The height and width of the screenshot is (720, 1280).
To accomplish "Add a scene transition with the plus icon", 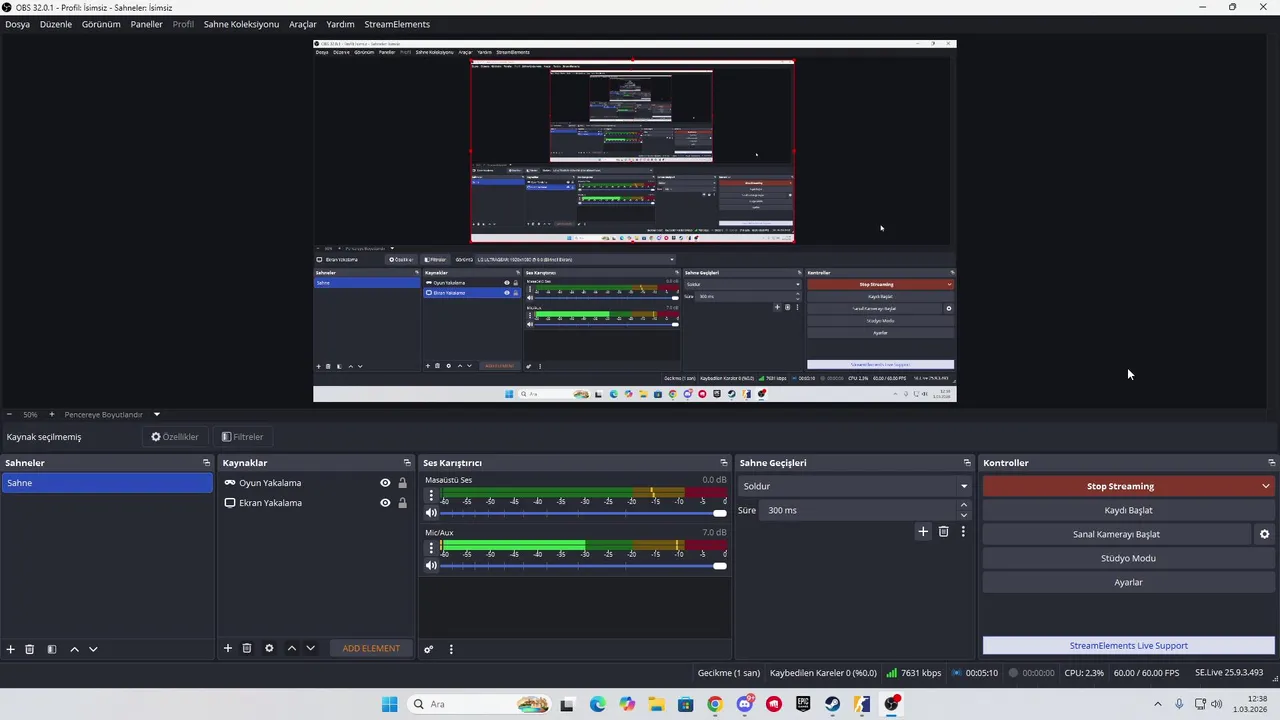I will point(923,531).
